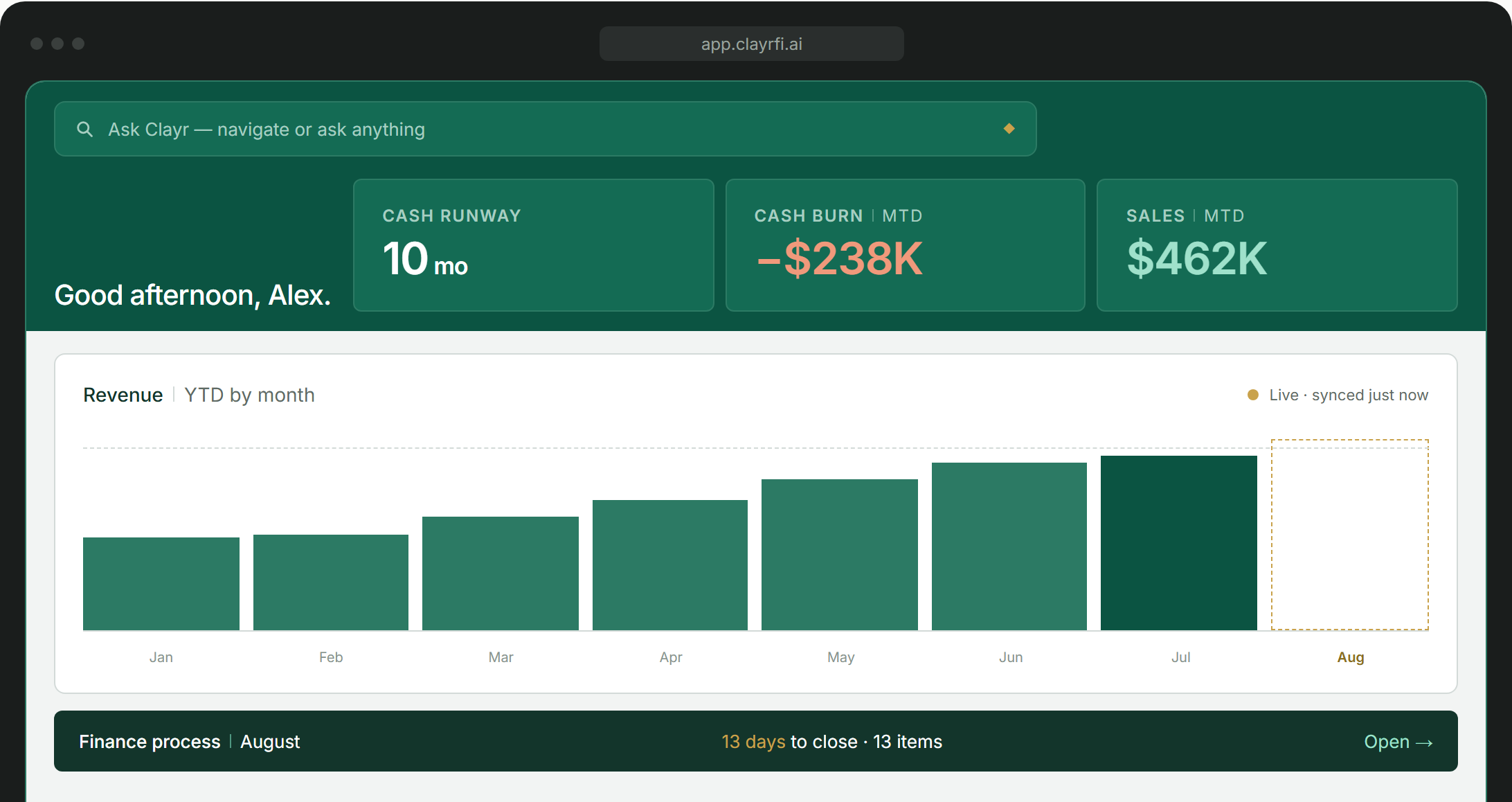The width and height of the screenshot is (1512, 802).
Task: Click the app.clayrfi.ai address bar
Action: (x=751, y=44)
